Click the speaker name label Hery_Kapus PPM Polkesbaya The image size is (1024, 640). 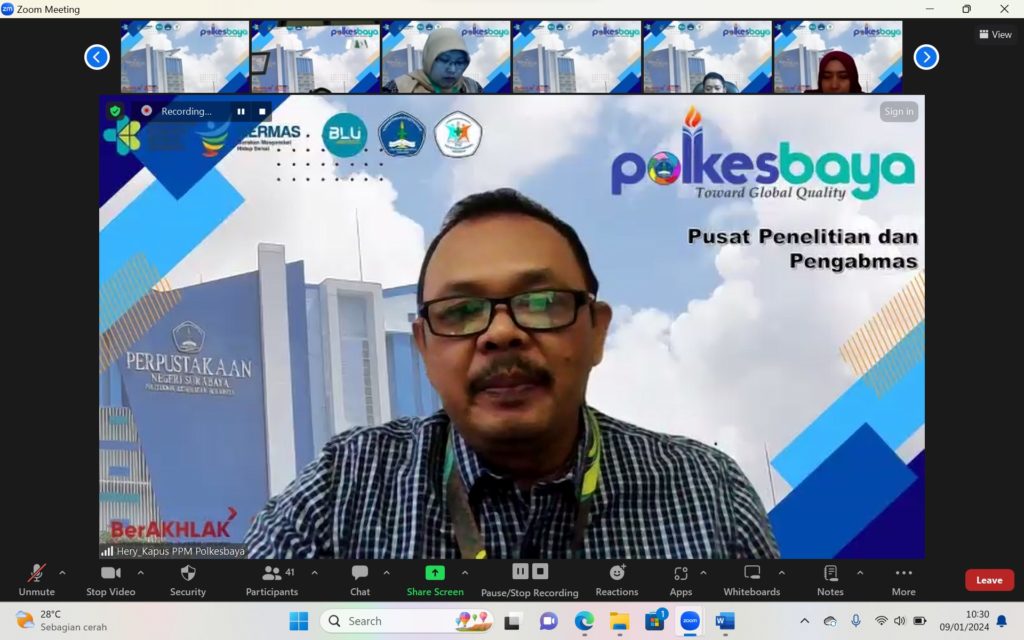point(180,551)
